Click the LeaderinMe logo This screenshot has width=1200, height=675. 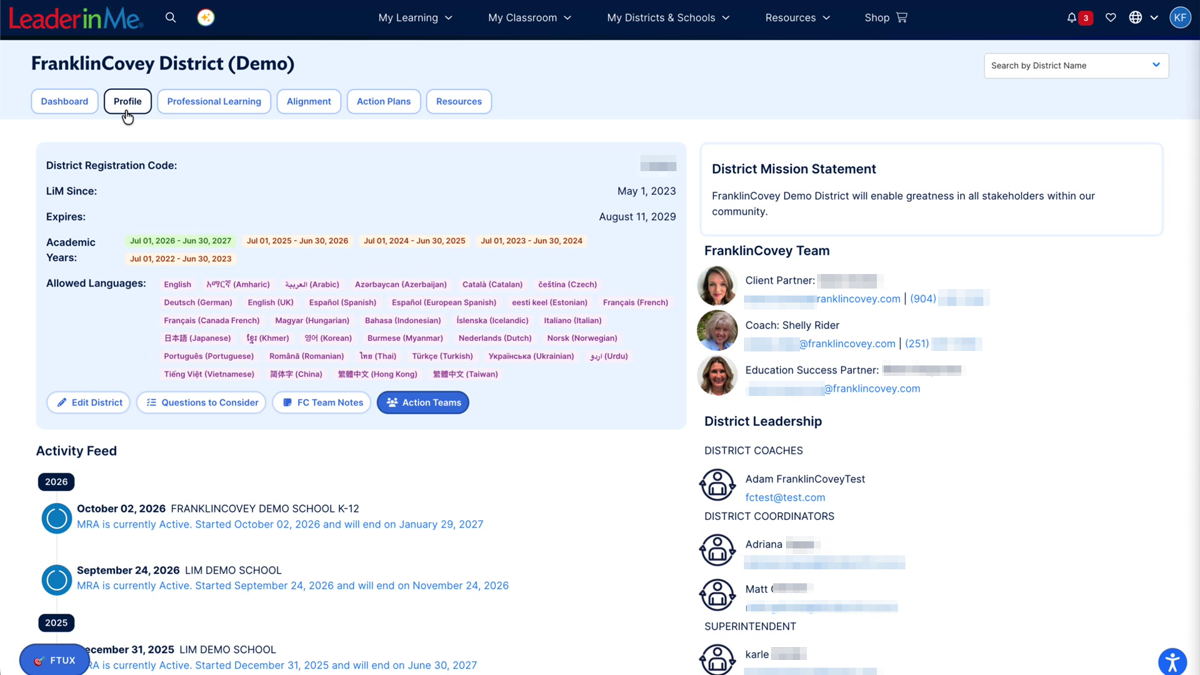76,18
